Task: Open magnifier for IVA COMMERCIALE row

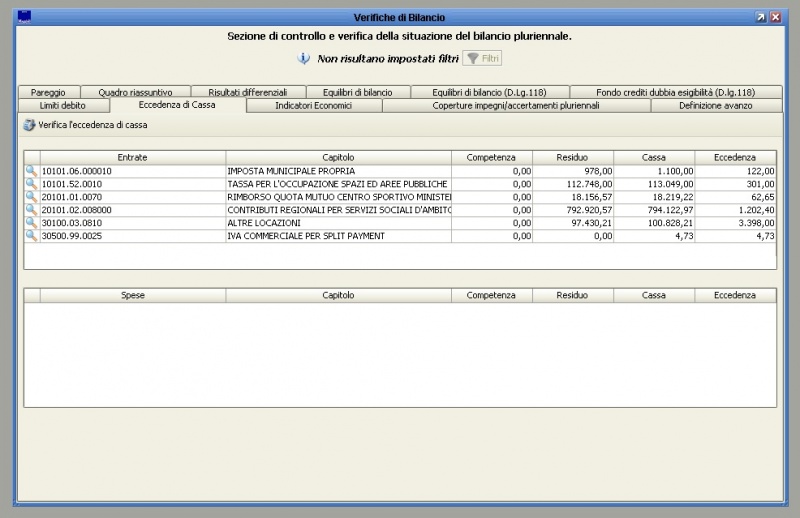Action: (x=31, y=236)
